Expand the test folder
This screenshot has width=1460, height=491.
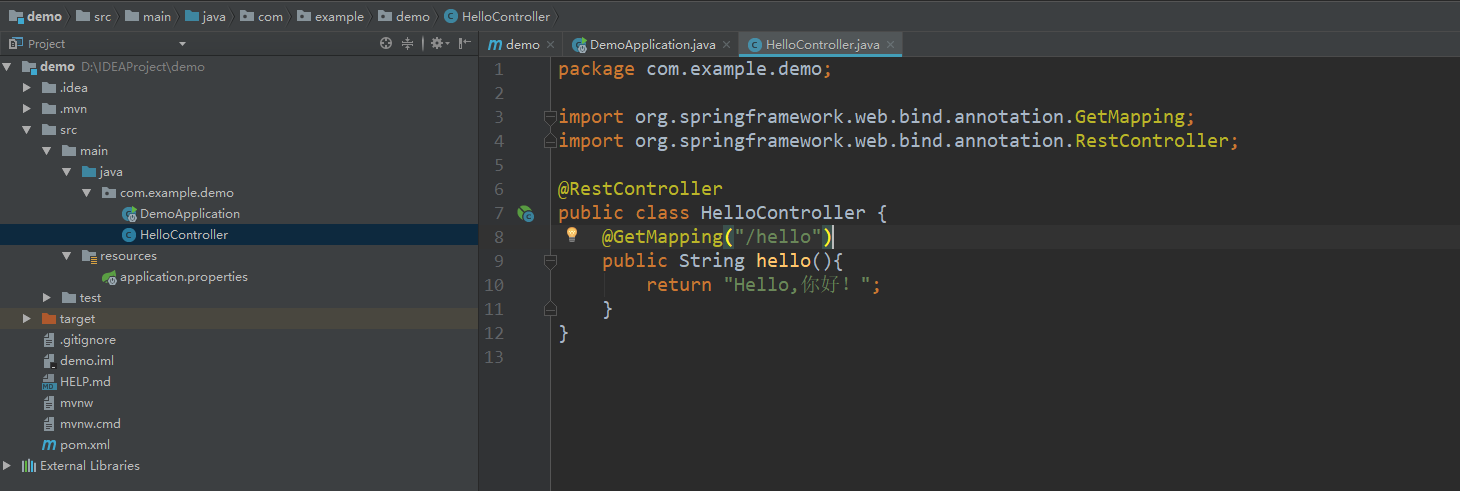(x=47, y=298)
